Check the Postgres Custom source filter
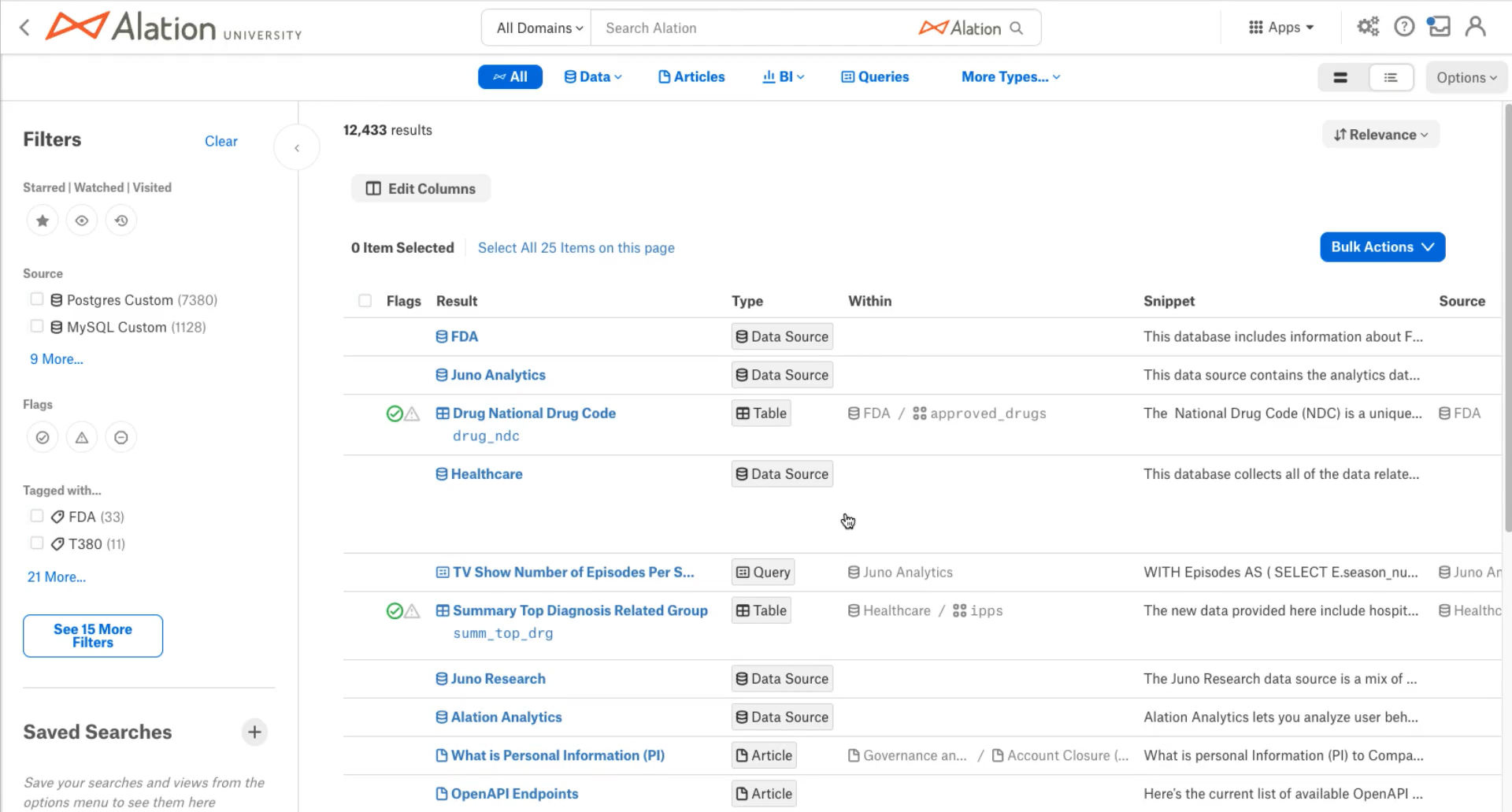Viewport: 1512px width, 812px height. pos(37,299)
